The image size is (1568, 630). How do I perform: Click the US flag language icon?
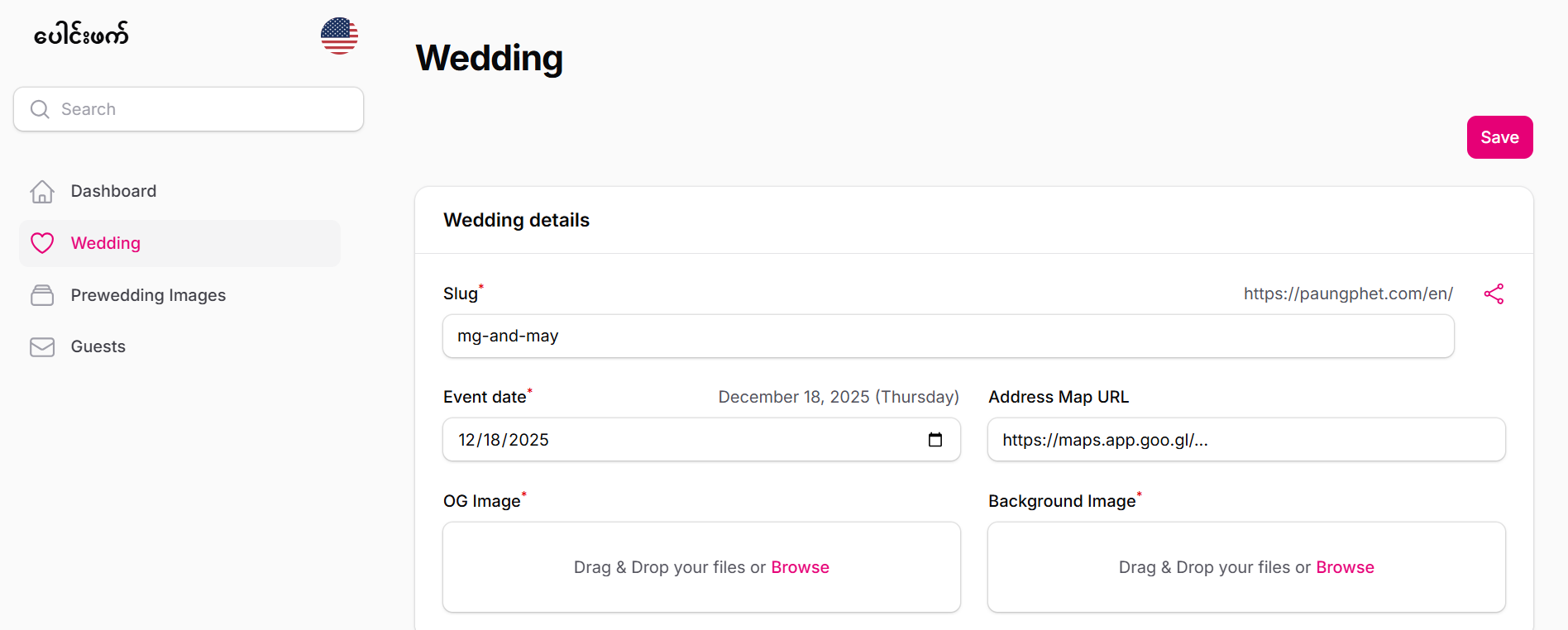tap(339, 36)
